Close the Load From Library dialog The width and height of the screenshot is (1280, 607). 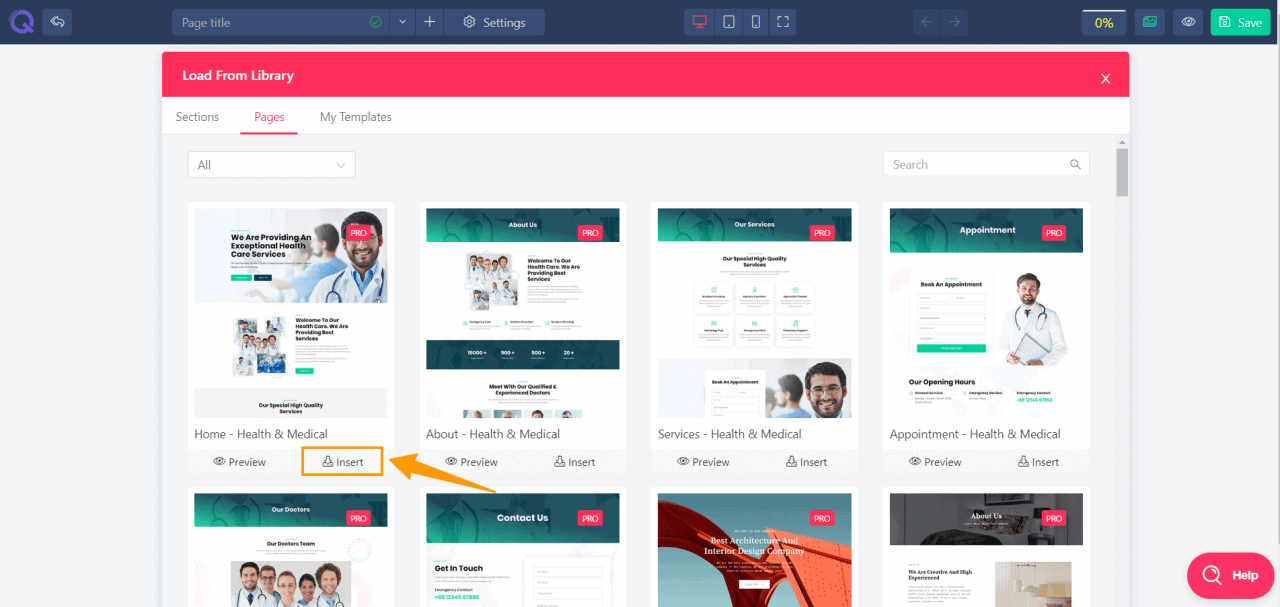pyautogui.click(x=1105, y=78)
